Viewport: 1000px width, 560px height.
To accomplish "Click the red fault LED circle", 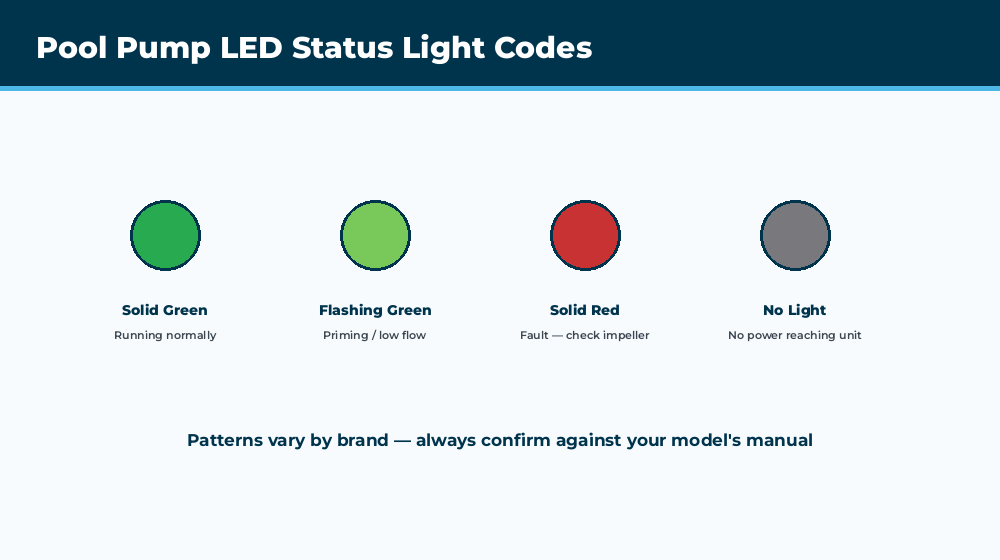I will [585, 235].
